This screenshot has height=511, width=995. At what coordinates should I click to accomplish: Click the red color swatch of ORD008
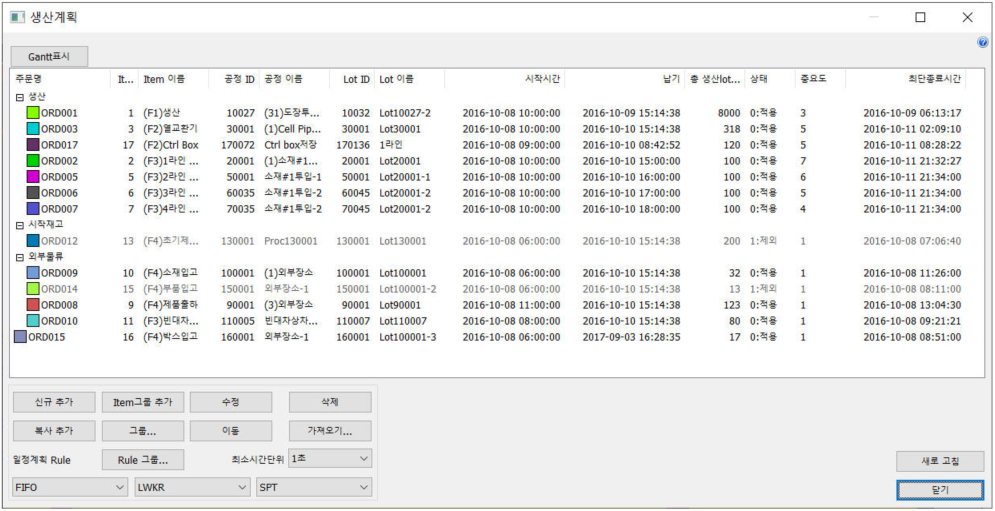(x=33, y=305)
